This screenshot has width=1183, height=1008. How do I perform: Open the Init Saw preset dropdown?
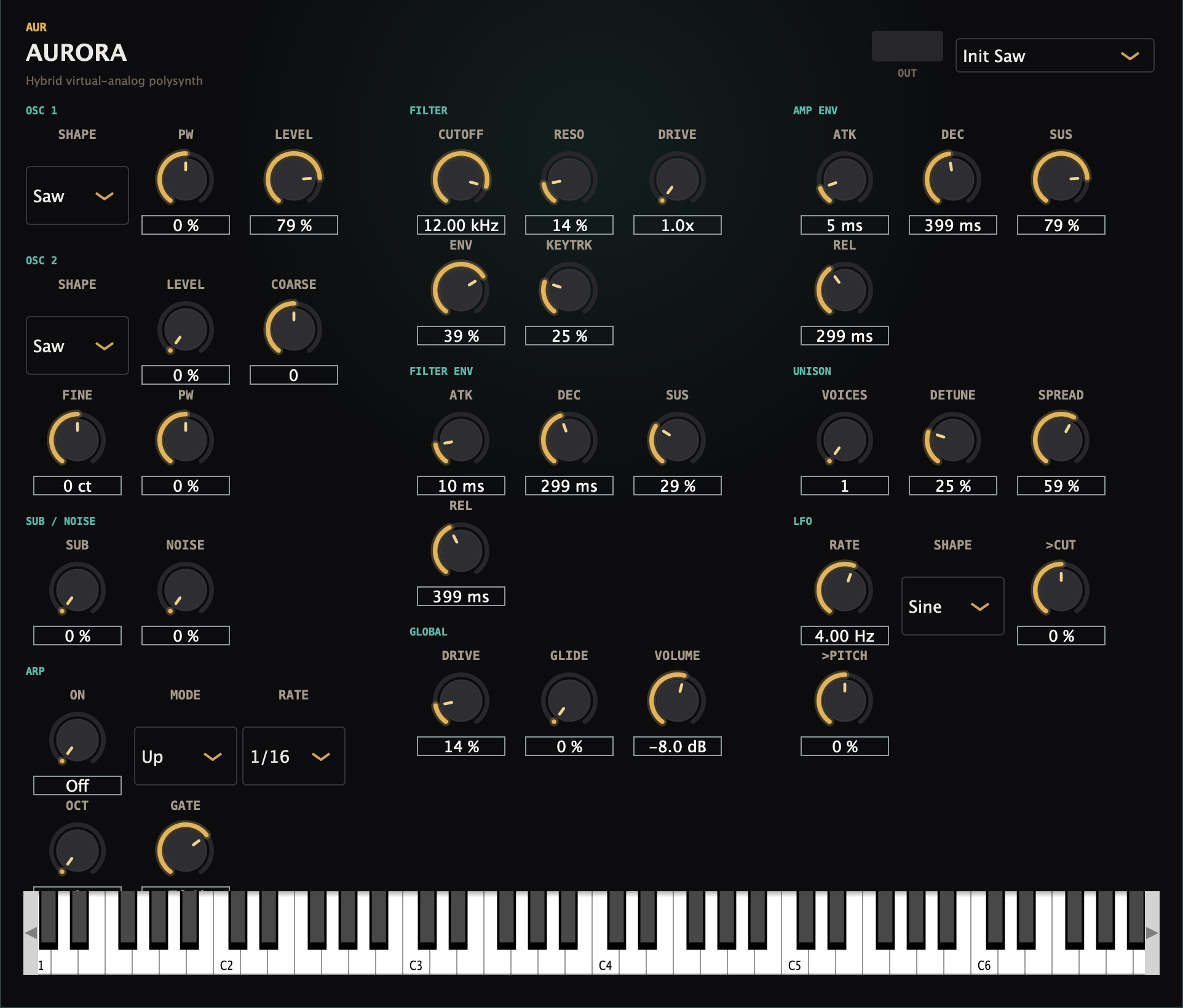click(1054, 56)
